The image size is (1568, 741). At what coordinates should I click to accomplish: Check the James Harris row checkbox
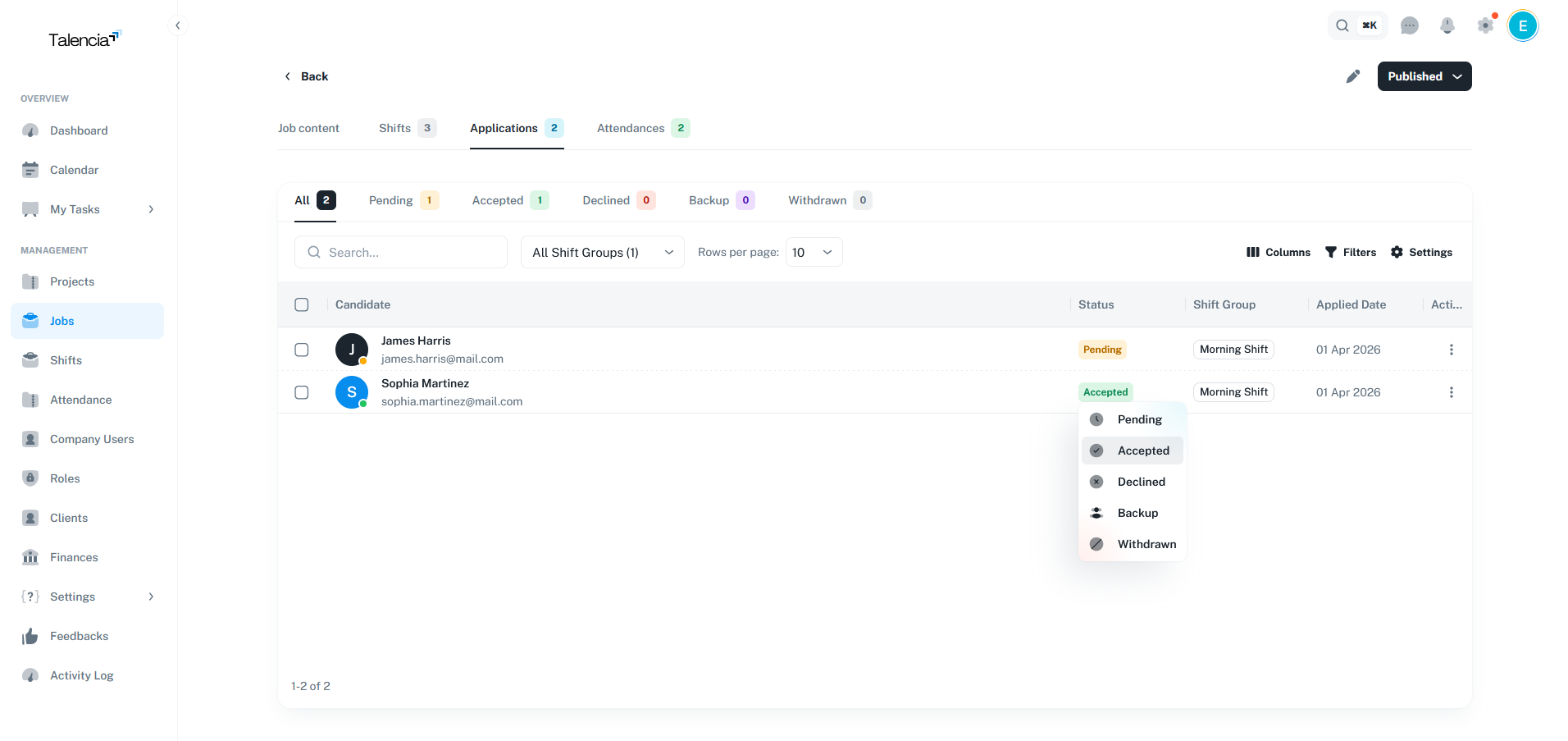coord(302,350)
